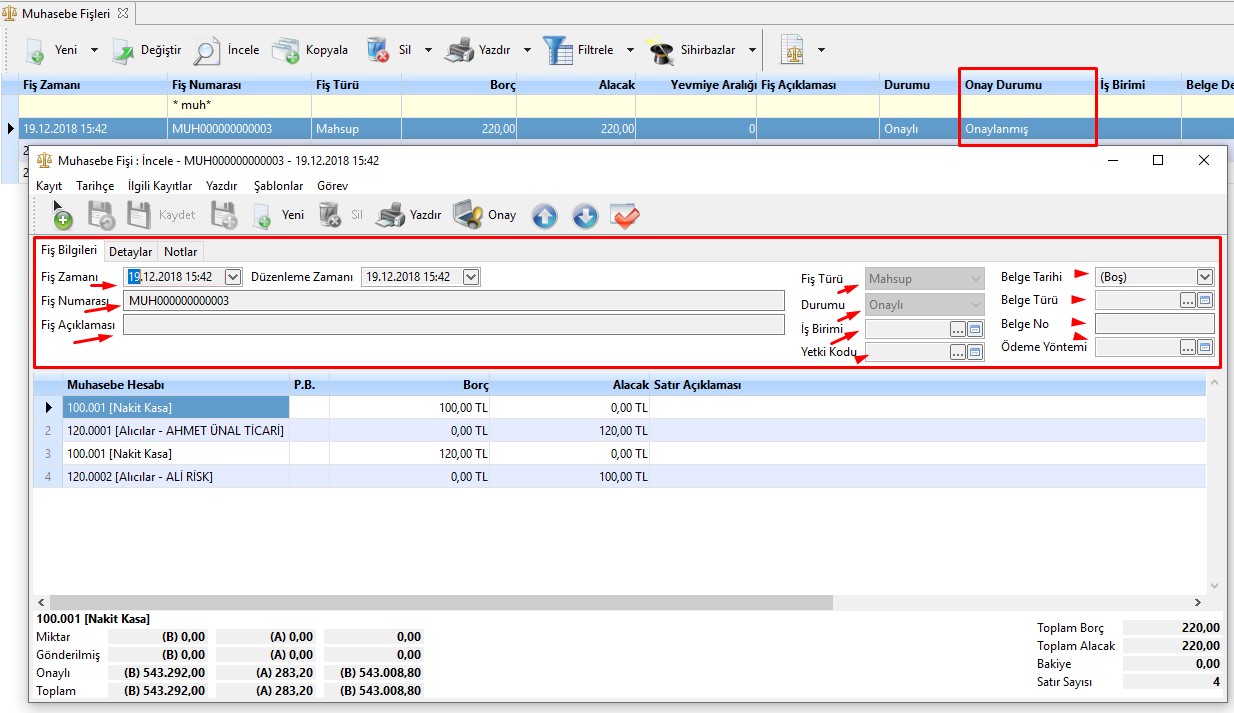Viewport: 1234px width, 713px height.
Task: Open the Tarihçe menu
Action: (95, 186)
